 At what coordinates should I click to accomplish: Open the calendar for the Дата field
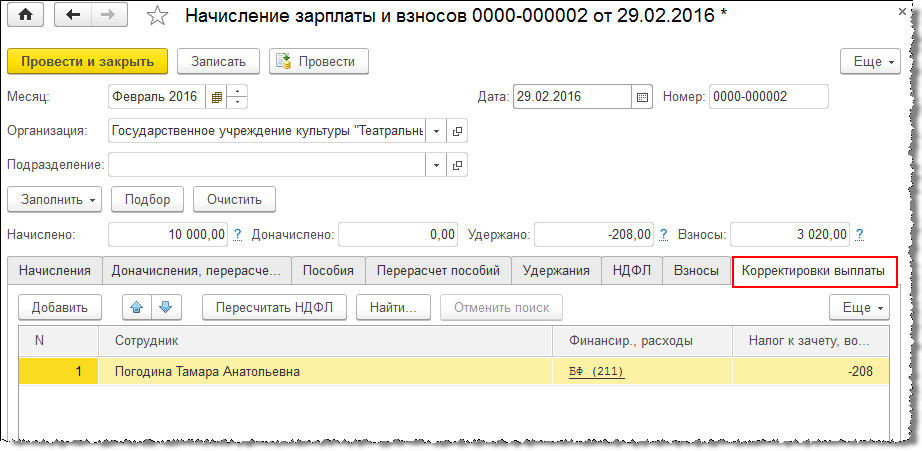coord(643,97)
